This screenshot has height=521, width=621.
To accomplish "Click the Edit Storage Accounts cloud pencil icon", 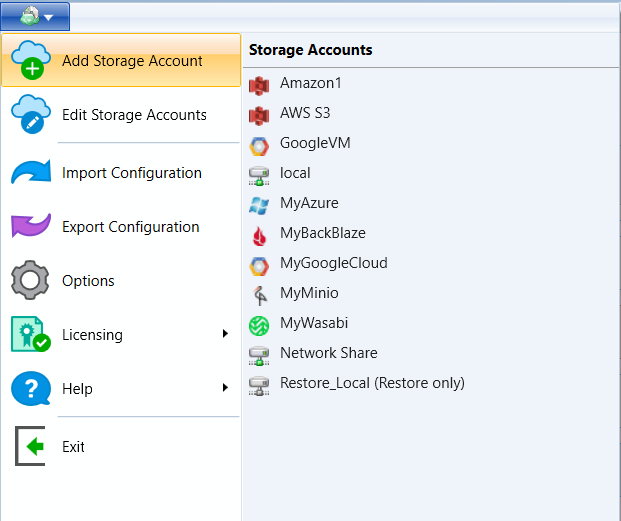I will click(x=31, y=114).
